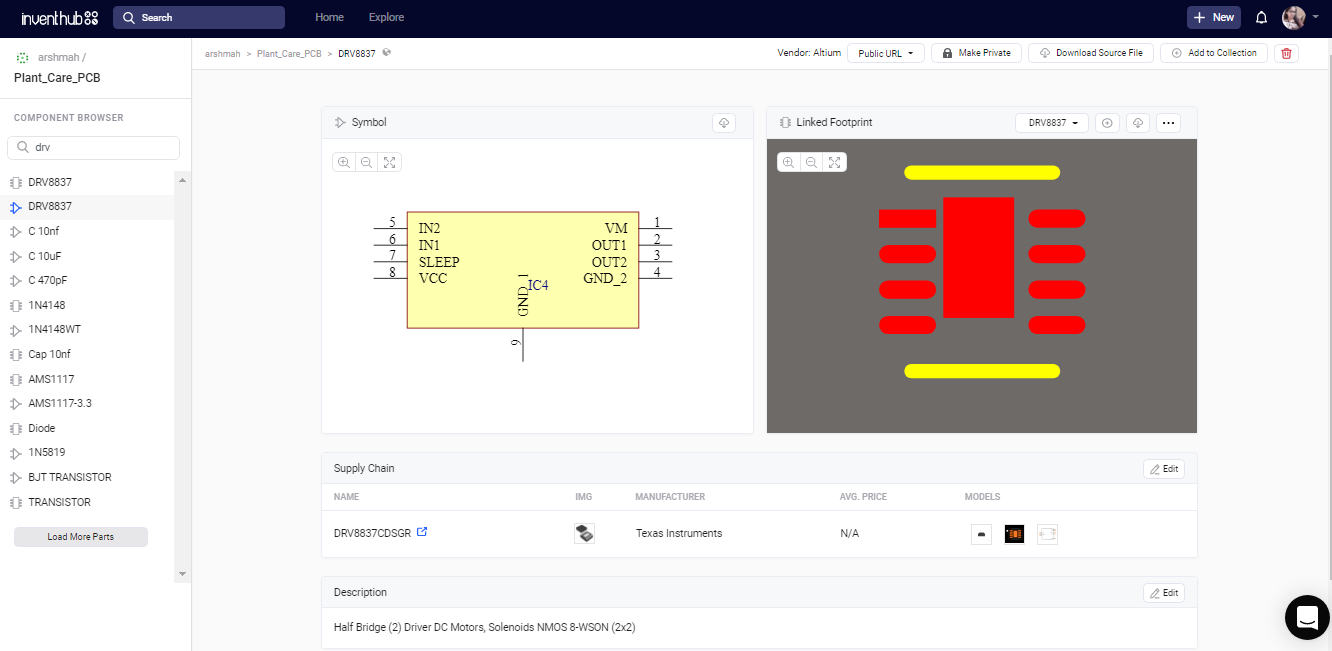Open the chat support widget
Image resolution: width=1332 pixels, height=651 pixels.
click(1307, 617)
